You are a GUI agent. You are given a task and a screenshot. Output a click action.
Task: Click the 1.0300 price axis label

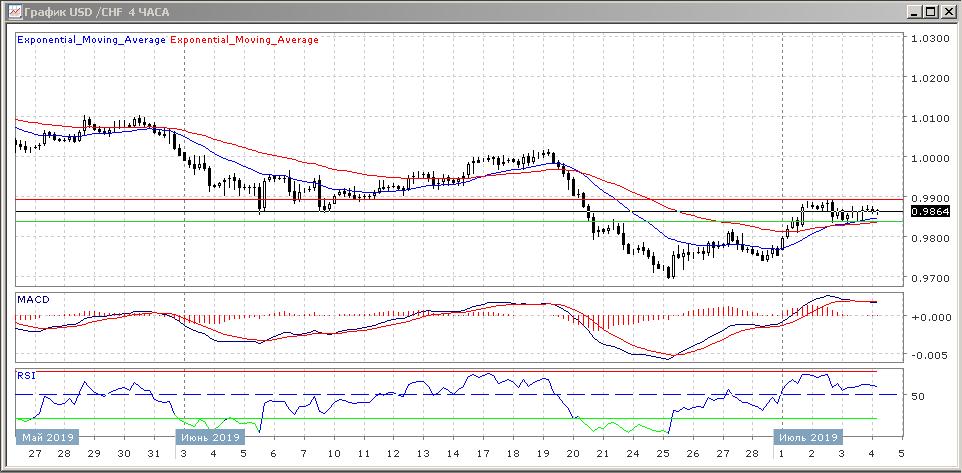[x=929, y=38]
